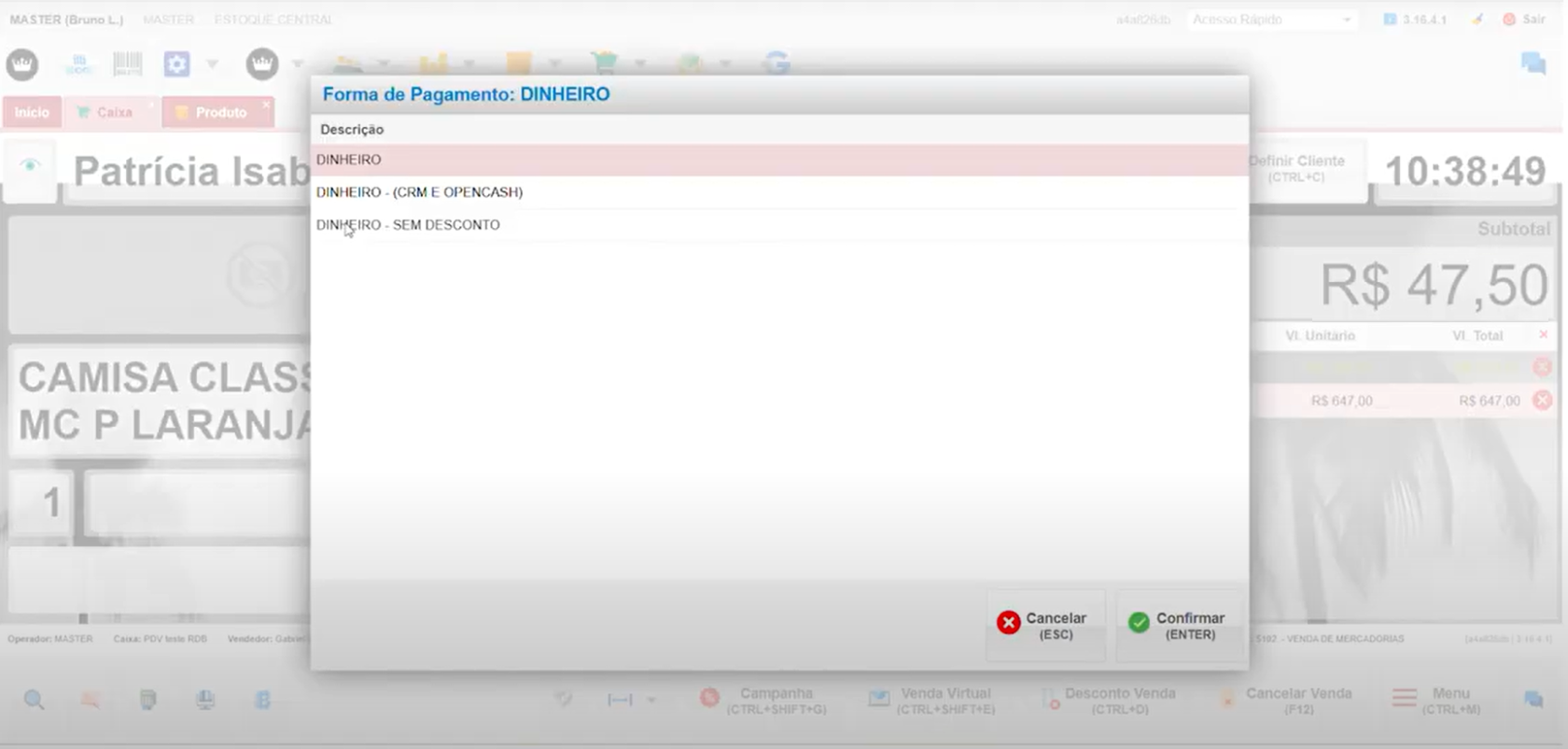This screenshot has width=1568, height=749.
Task: Click the magnifier search icon bottom left
Action: (x=35, y=700)
